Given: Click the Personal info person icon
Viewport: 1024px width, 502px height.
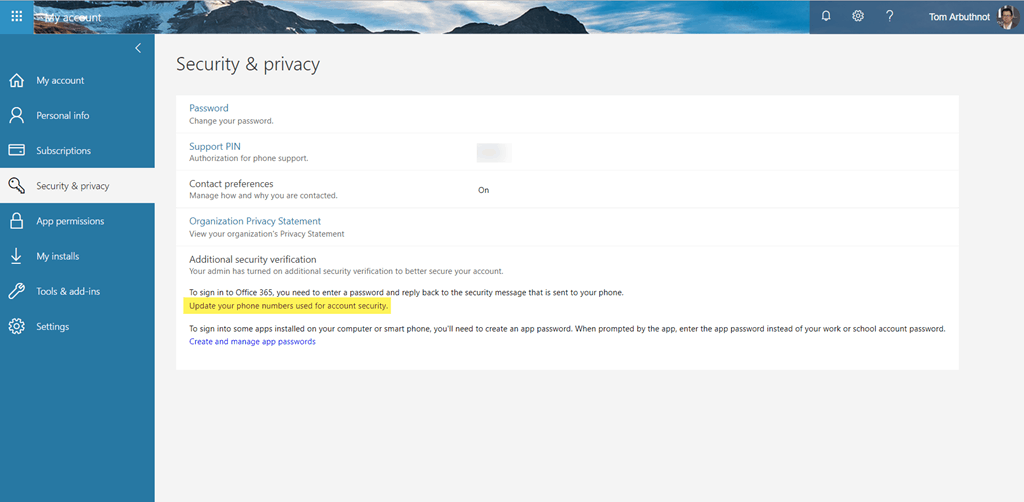Looking at the screenshot, I should (x=16, y=115).
